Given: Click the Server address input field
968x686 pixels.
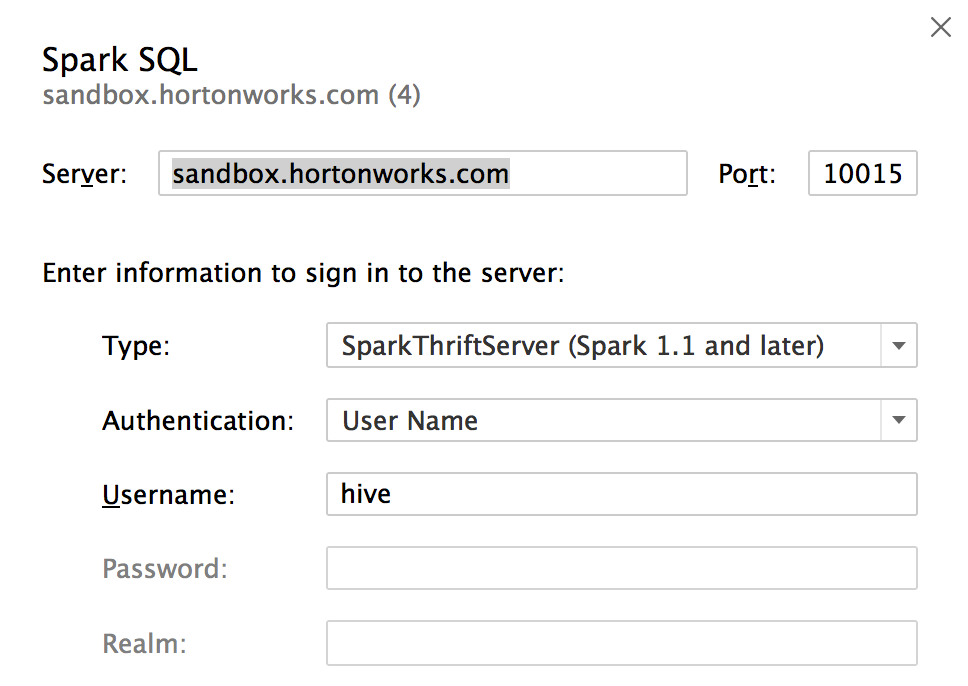Looking at the screenshot, I should coord(422,174).
